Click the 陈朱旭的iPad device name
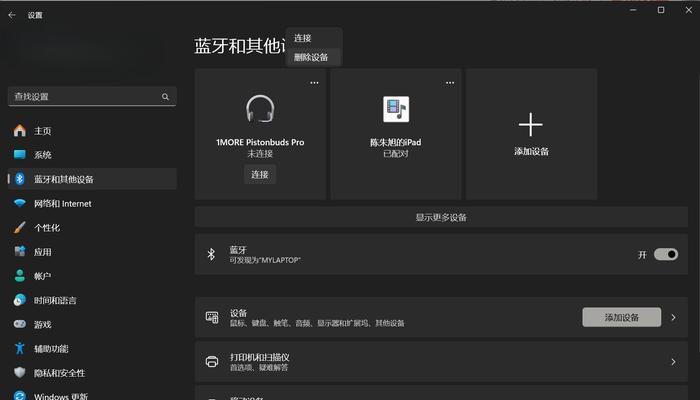Image resolution: width=700 pixels, height=400 pixels. [x=396, y=142]
